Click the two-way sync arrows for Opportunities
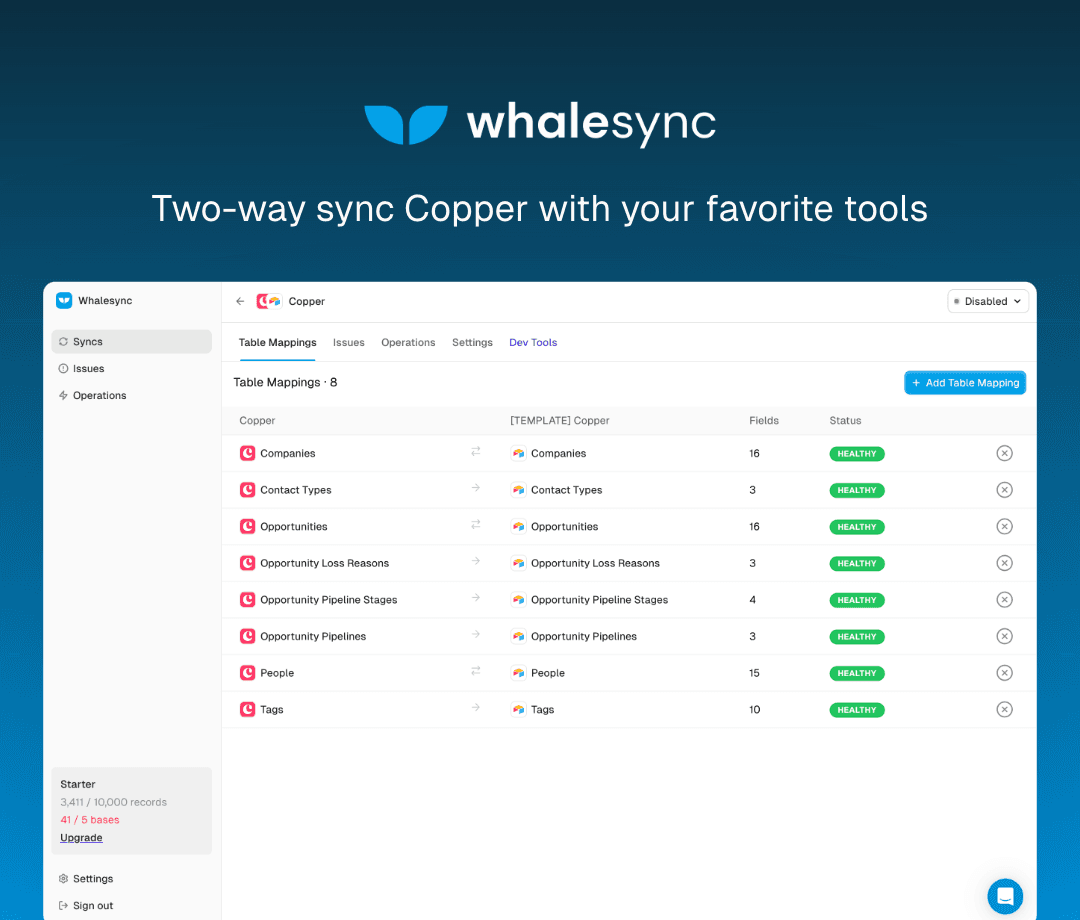 point(475,525)
